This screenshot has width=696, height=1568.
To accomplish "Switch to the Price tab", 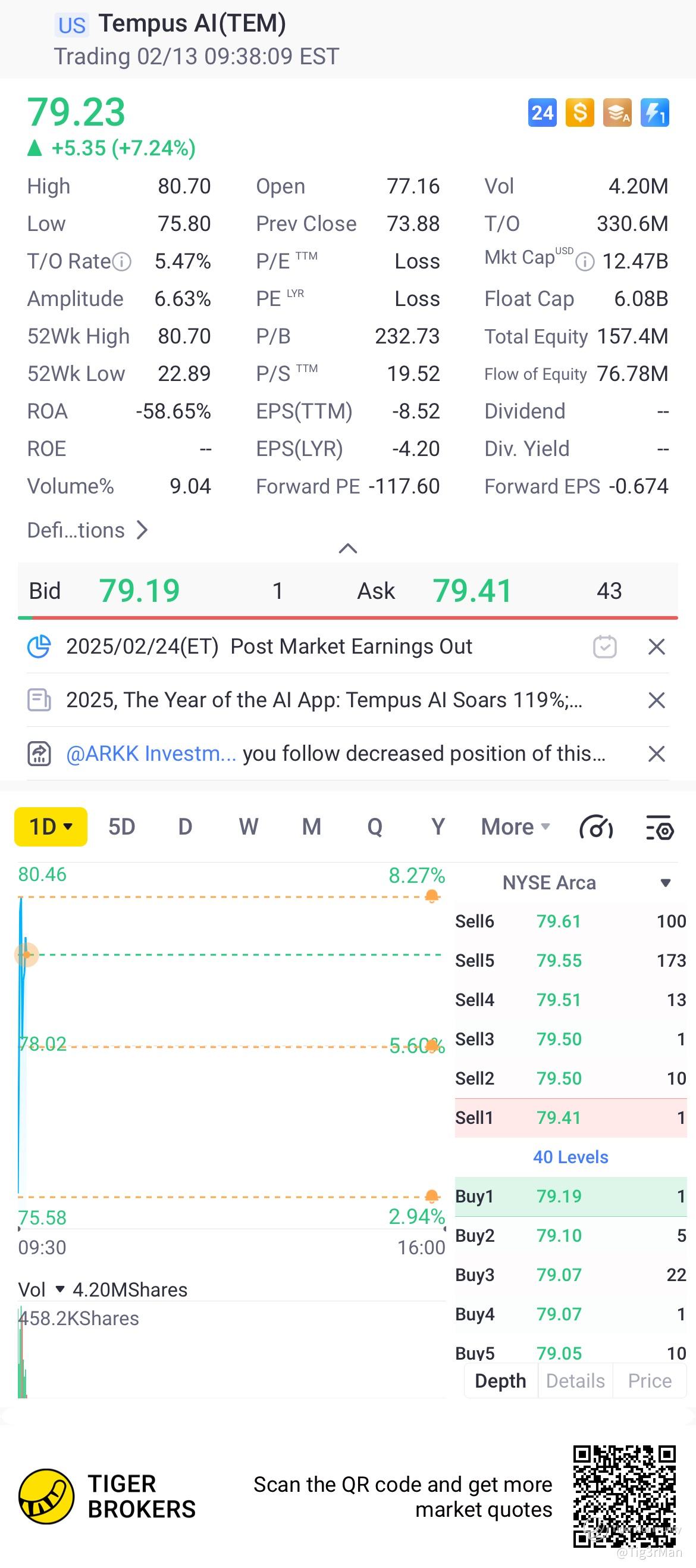I will [x=649, y=1381].
